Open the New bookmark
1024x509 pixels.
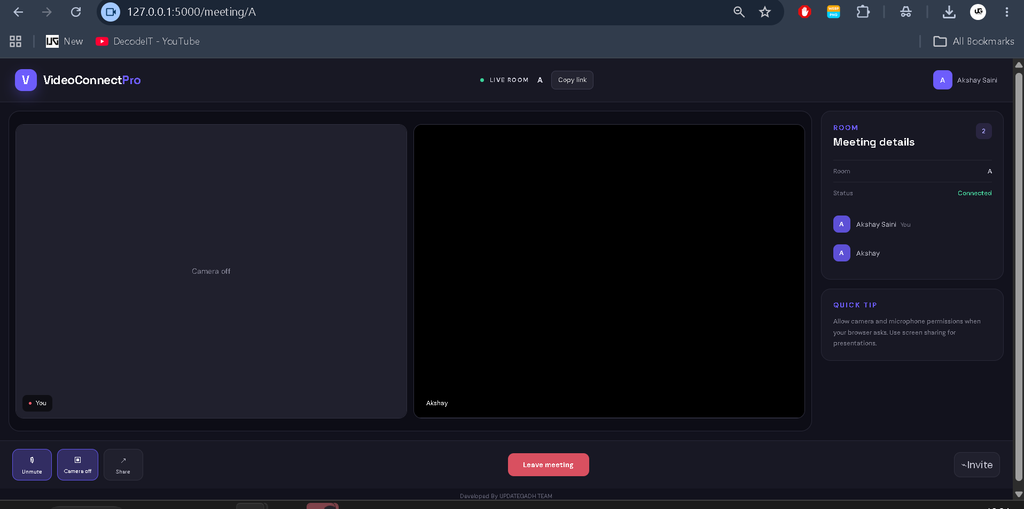64,41
